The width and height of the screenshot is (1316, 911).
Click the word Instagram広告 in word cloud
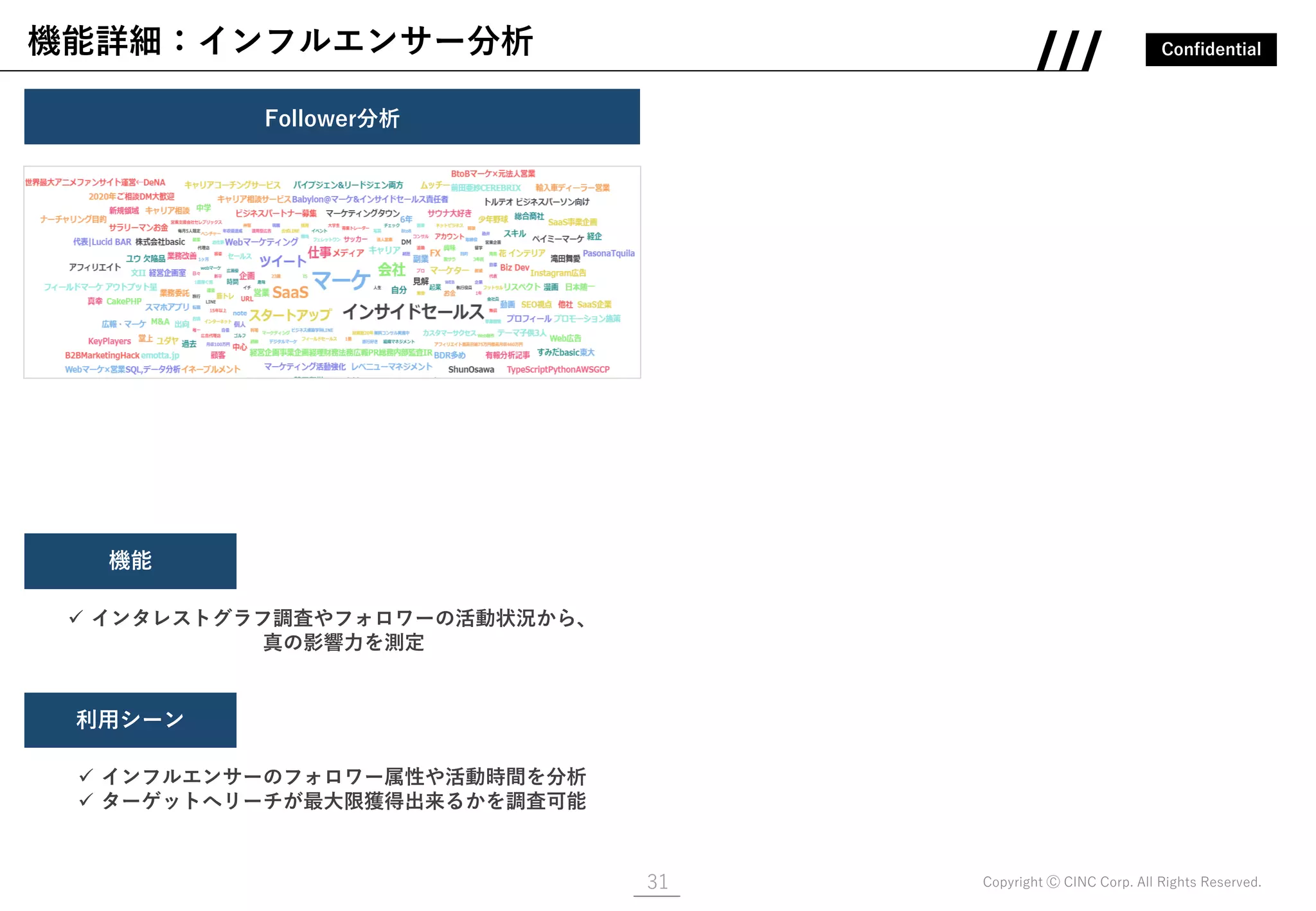click(x=558, y=273)
